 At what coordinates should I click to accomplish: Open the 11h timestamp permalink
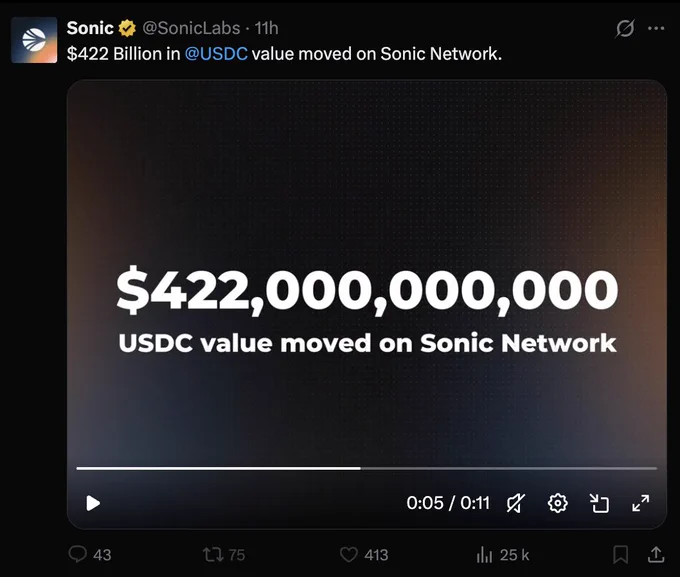[266, 28]
